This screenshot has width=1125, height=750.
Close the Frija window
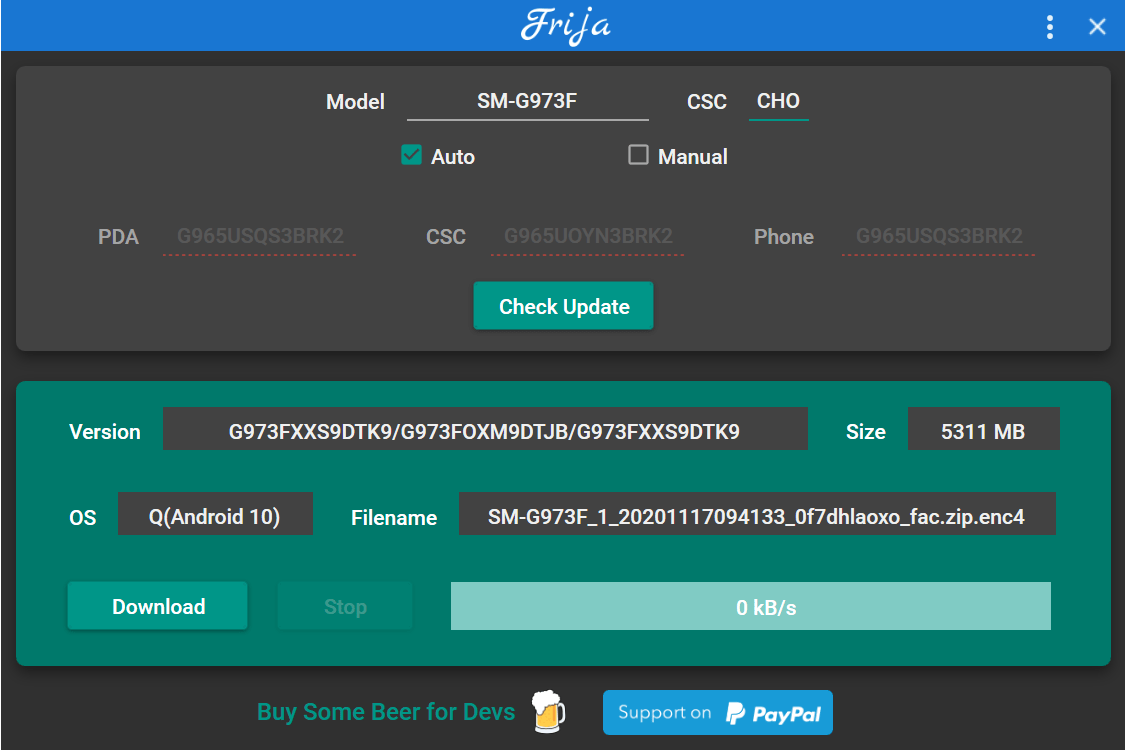(1097, 27)
